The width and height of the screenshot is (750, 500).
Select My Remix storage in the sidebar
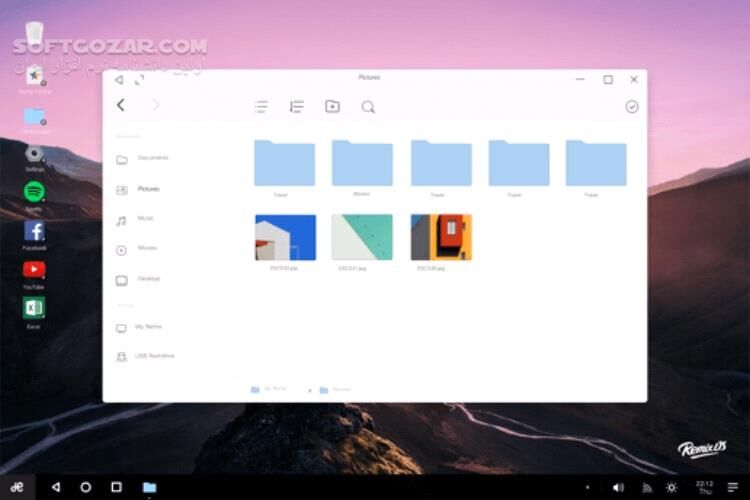[139, 328]
